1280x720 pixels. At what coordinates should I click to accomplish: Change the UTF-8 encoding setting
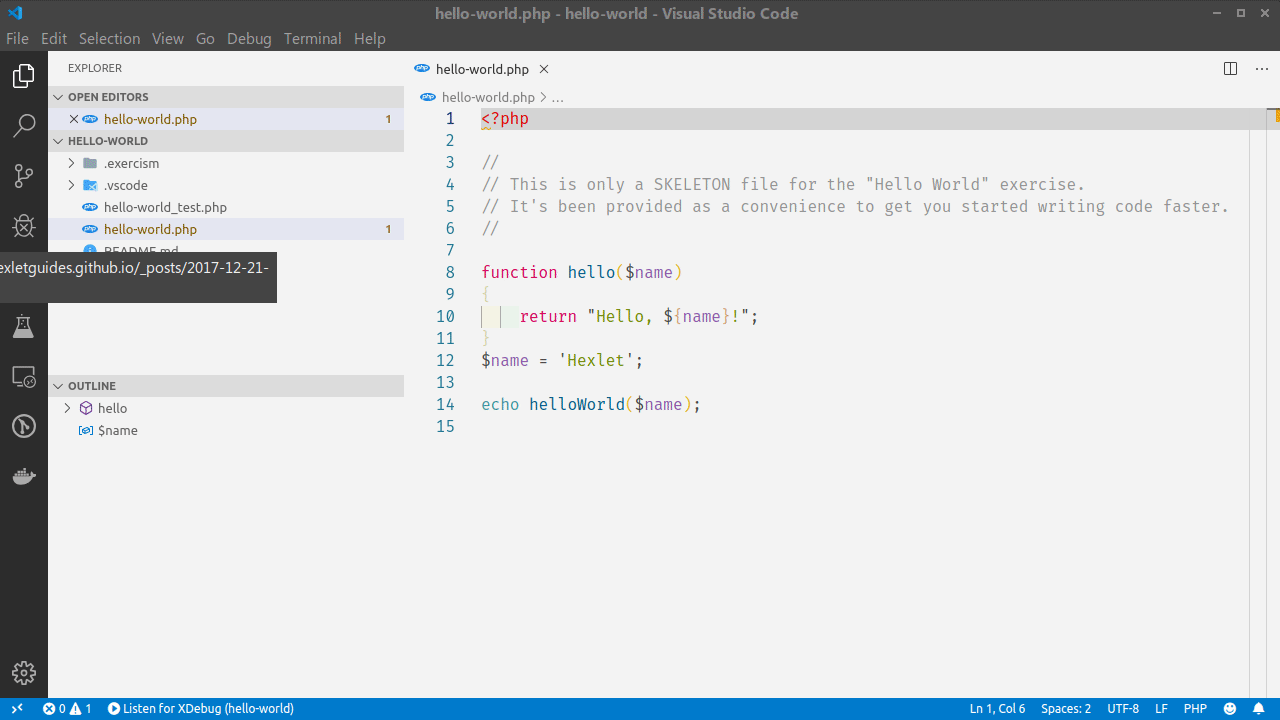tap(1122, 708)
